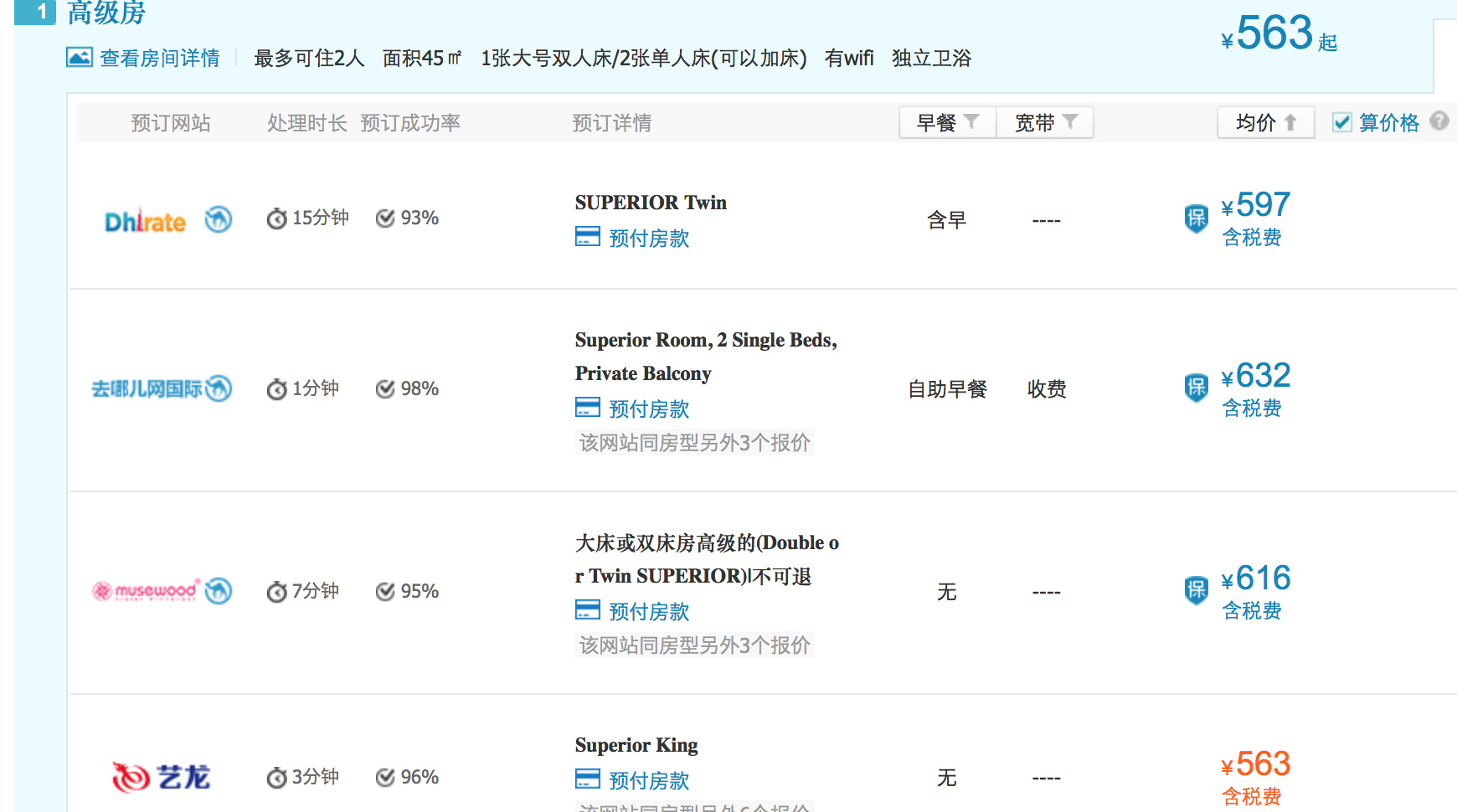Click the 保 shield icon beside ¥632
Viewport: 1457px width, 812px height.
[1197, 388]
